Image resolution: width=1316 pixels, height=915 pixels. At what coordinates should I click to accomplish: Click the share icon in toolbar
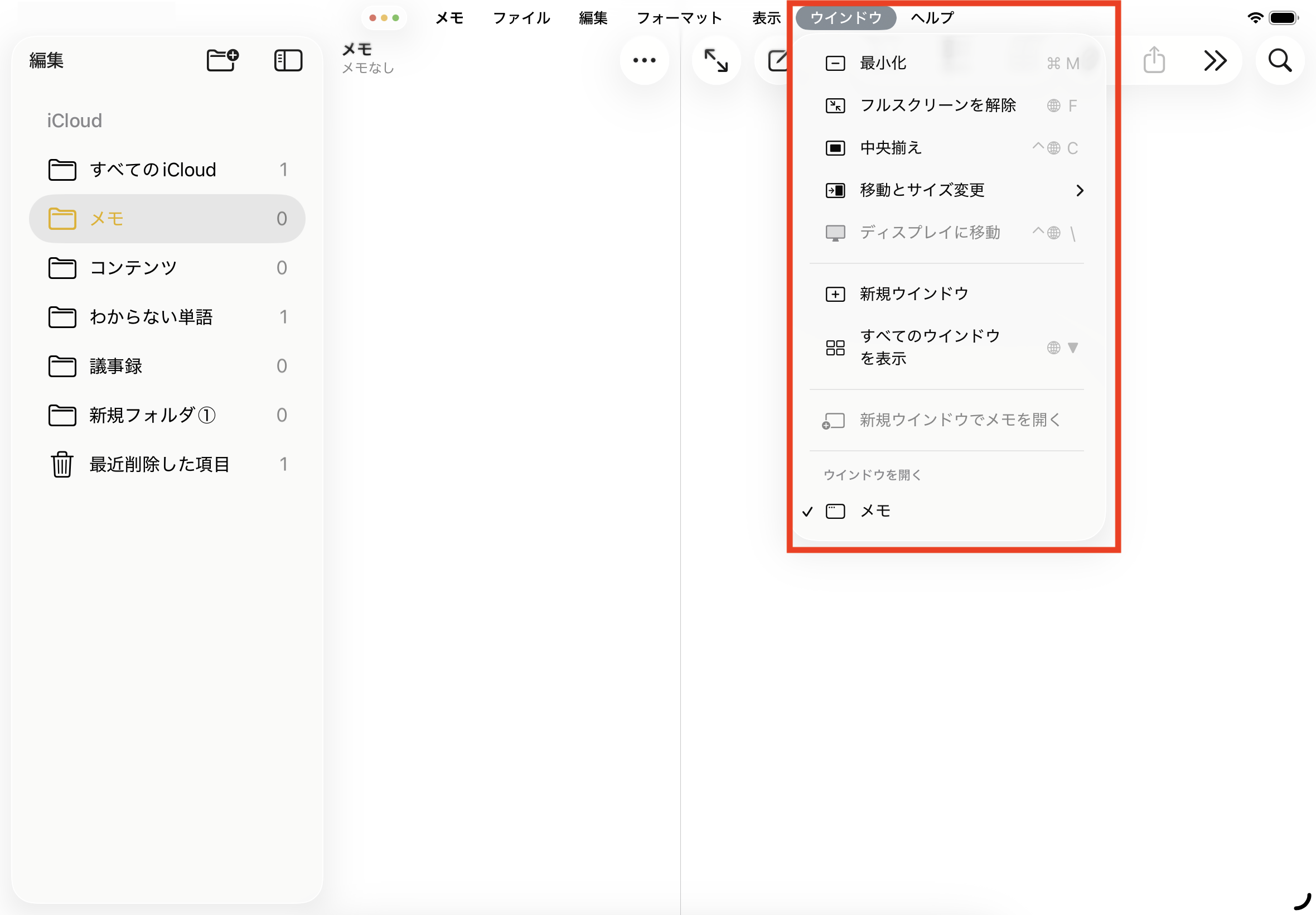[1154, 60]
